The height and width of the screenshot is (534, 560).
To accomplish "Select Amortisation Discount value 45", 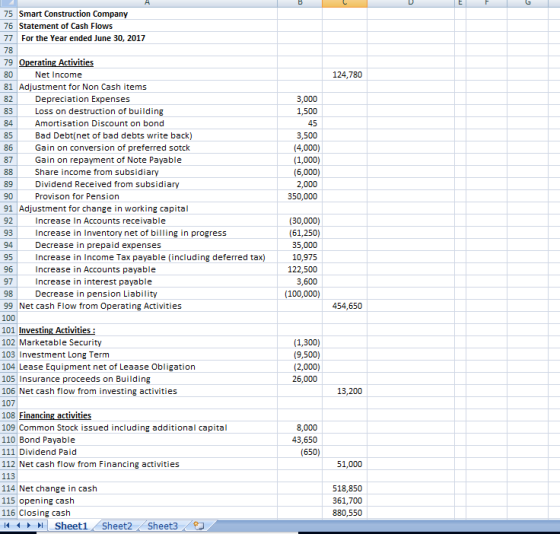I will (300, 123).
